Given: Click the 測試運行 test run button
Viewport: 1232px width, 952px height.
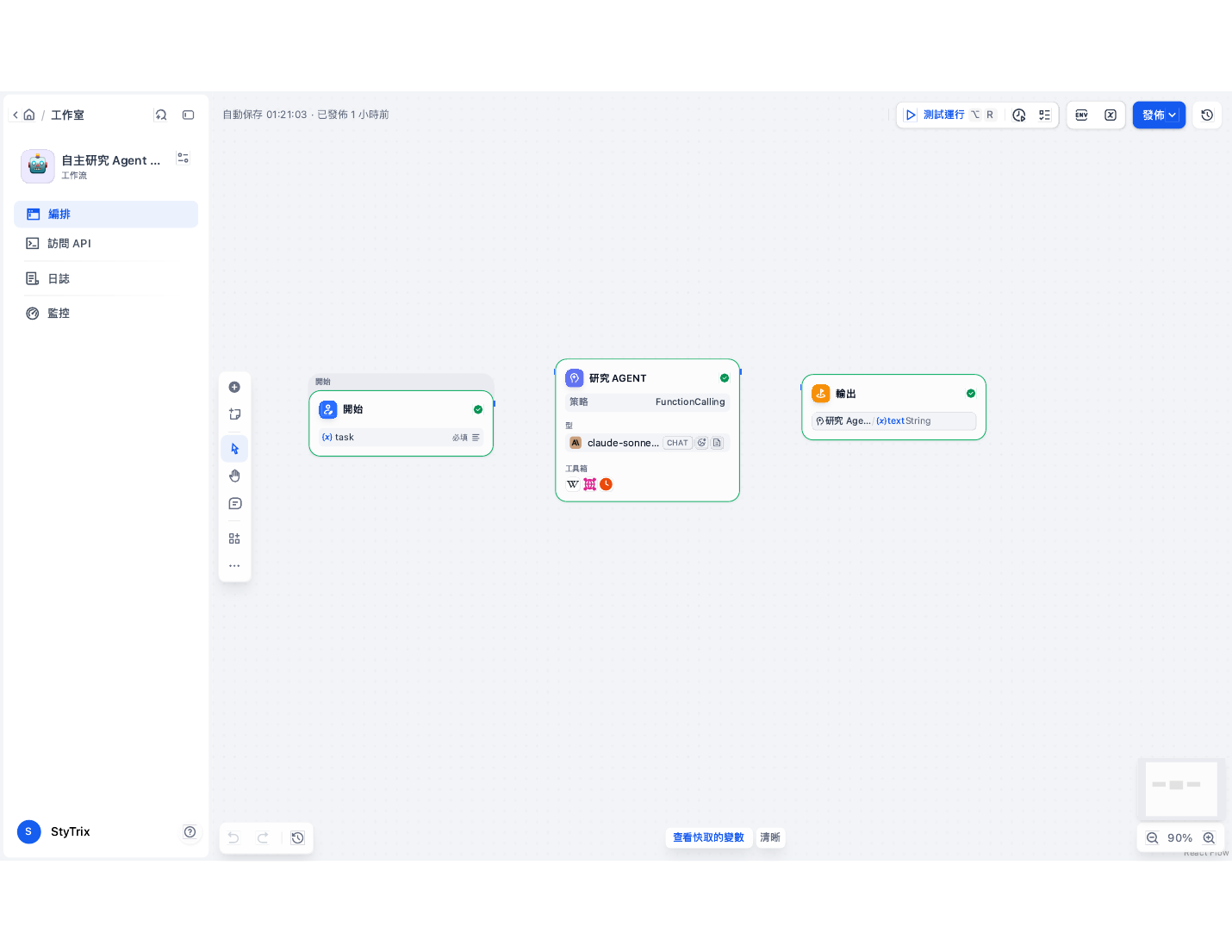Looking at the screenshot, I should pos(949,115).
